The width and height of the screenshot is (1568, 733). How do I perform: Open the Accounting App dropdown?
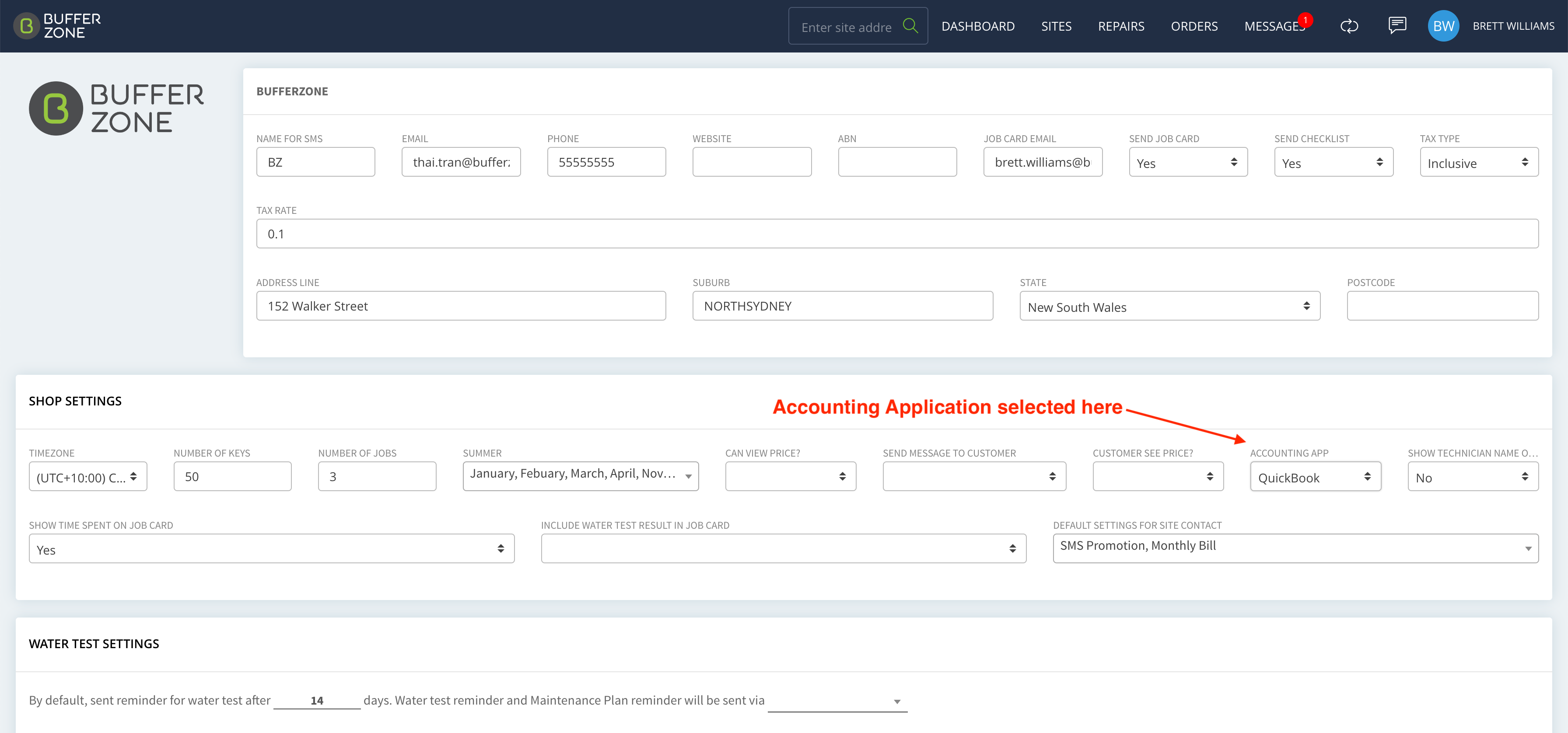(1316, 476)
